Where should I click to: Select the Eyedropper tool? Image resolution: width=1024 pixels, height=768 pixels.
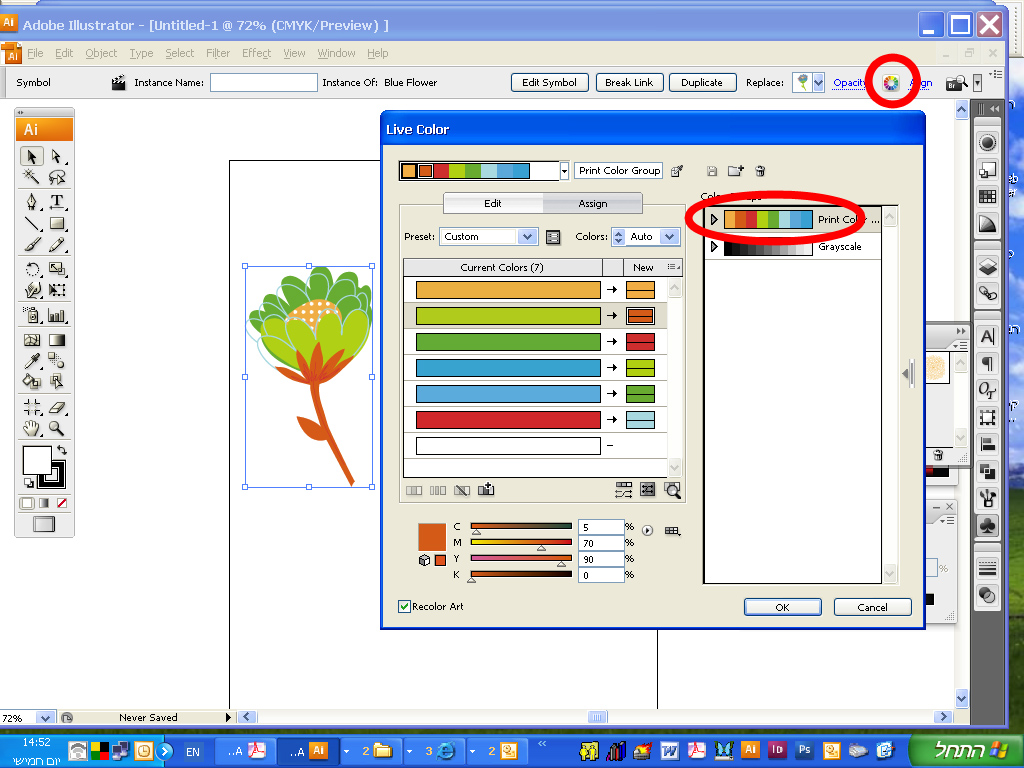[31, 360]
